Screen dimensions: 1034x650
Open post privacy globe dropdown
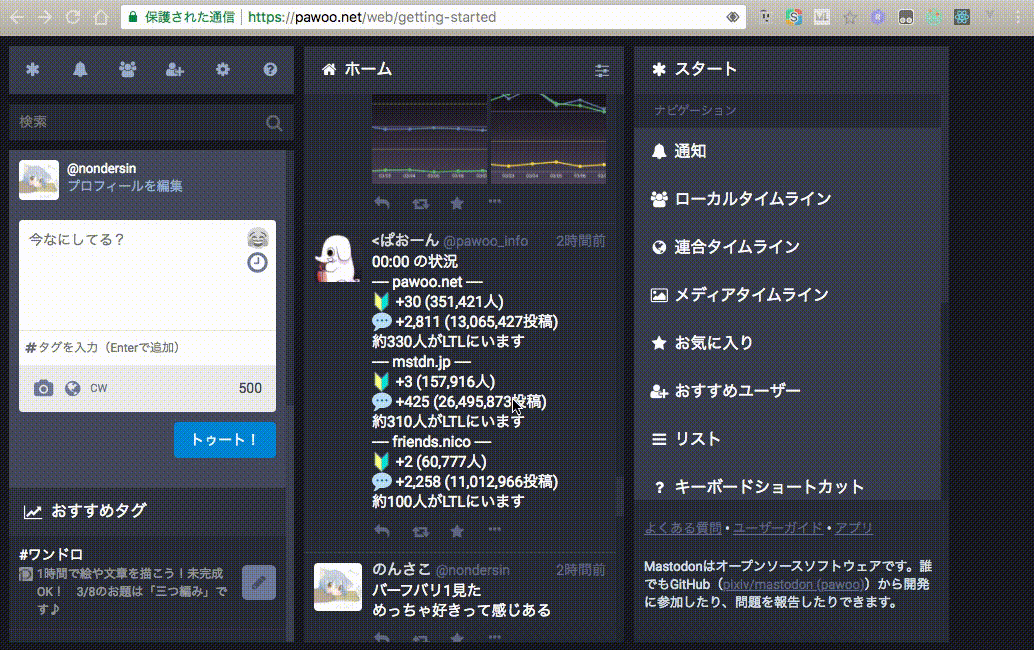pos(73,388)
